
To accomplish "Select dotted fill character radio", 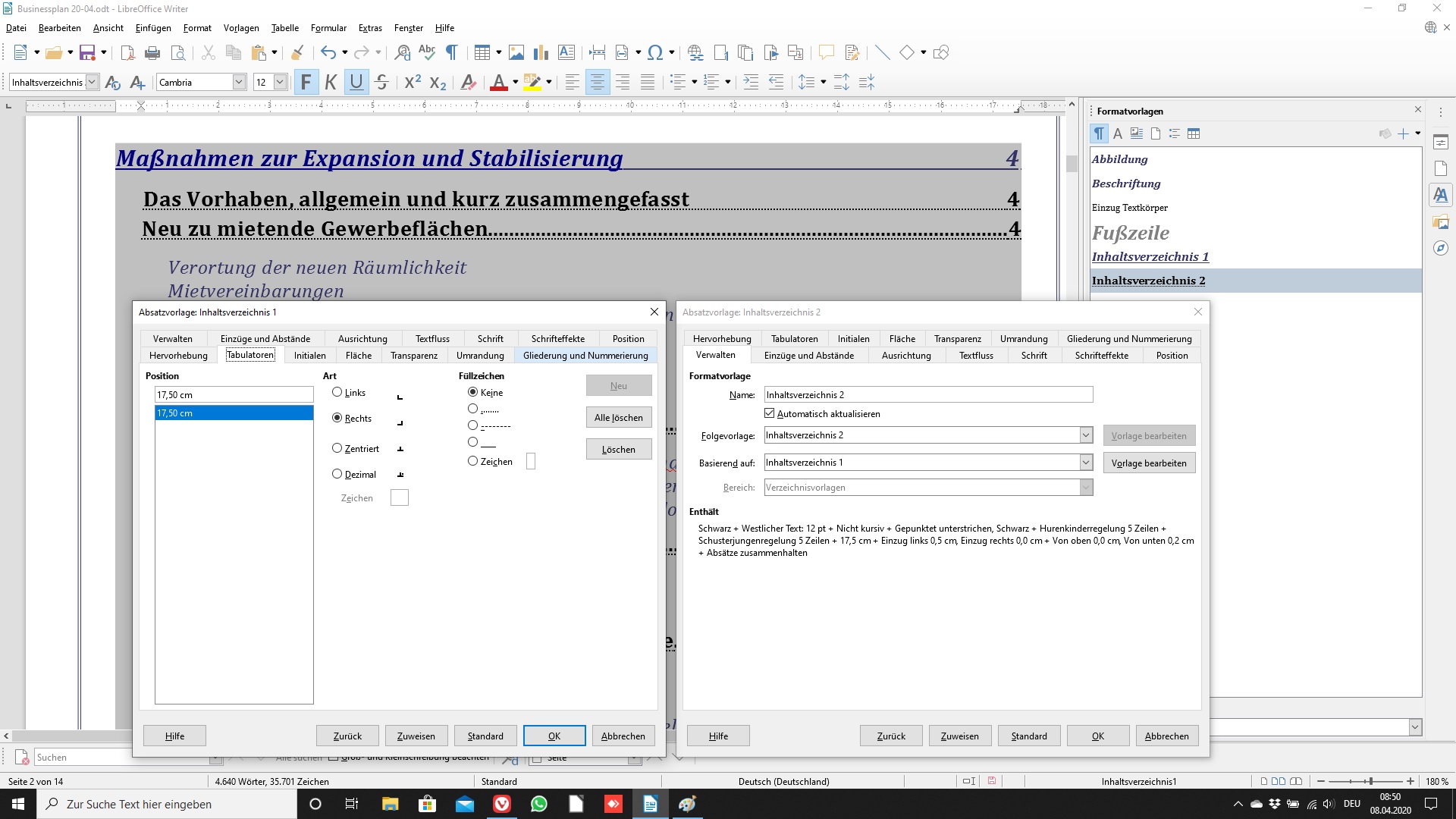I will point(473,409).
